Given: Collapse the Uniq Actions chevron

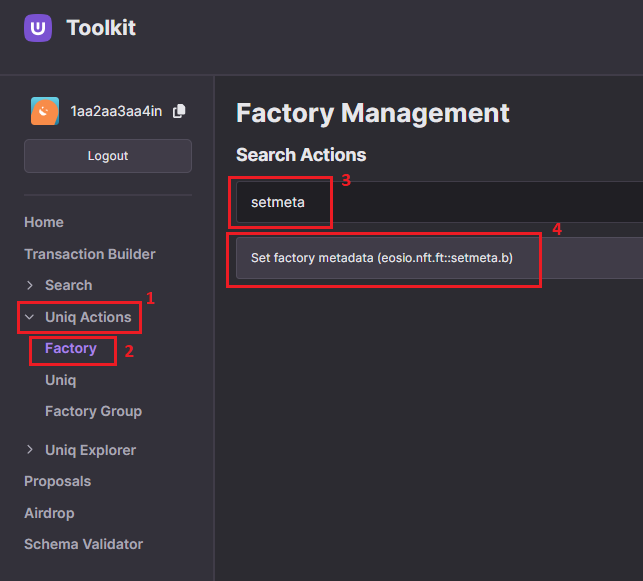Looking at the screenshot, I should click(30, 317).
